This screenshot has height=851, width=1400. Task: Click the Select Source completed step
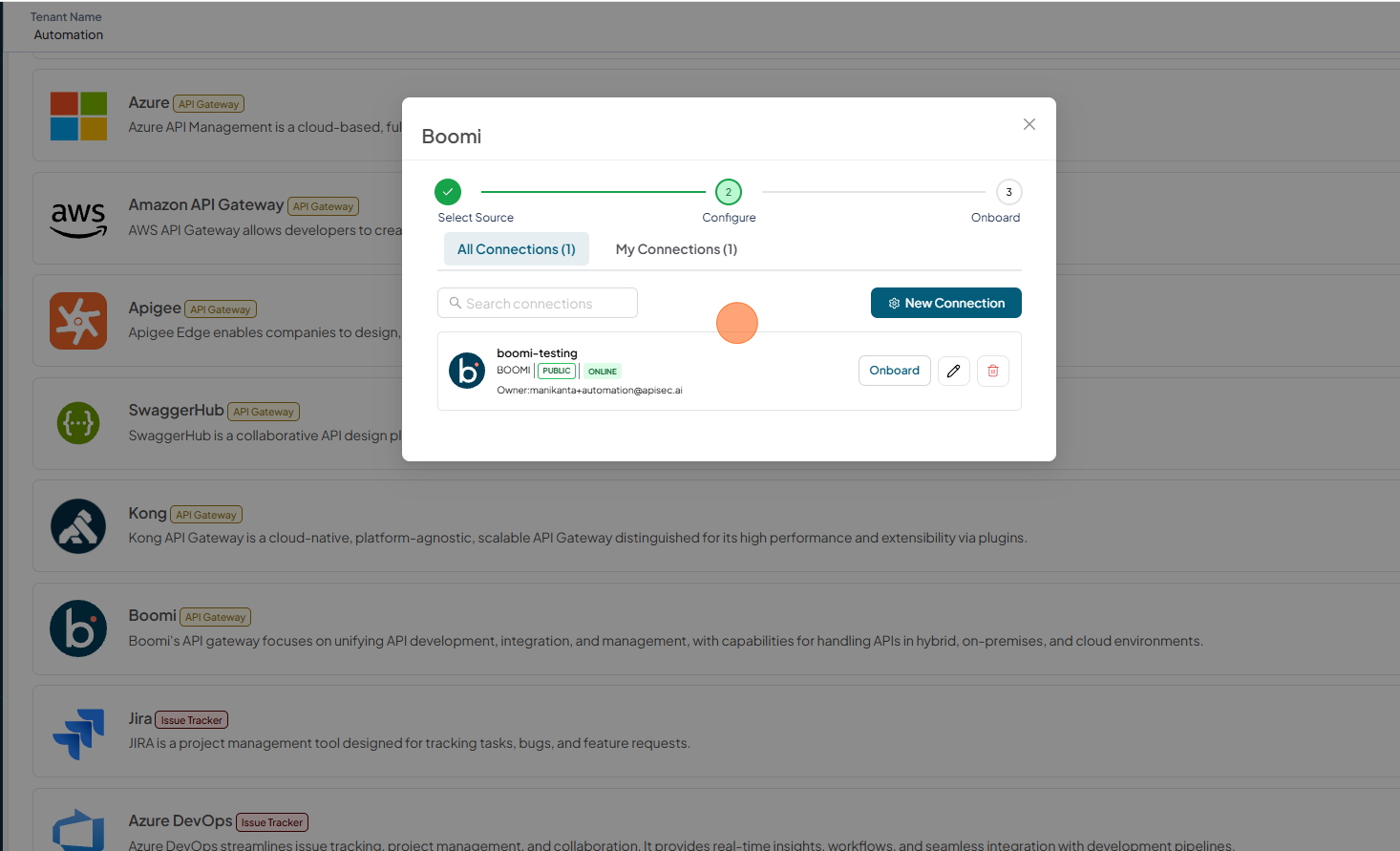448,192
